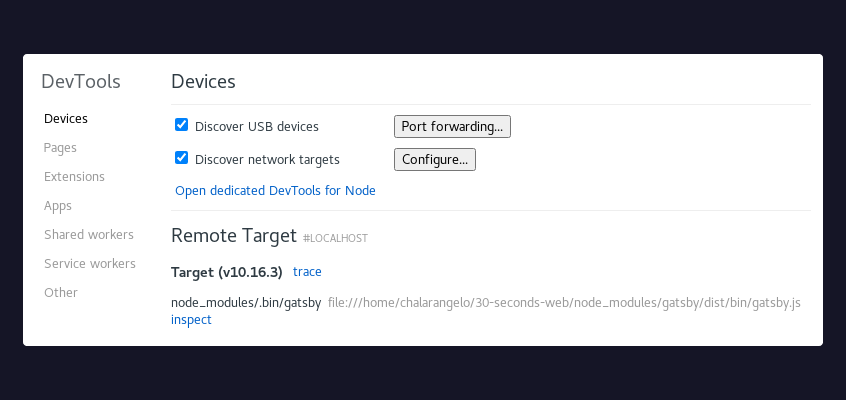
Task: Click the trace link beside Target
Action: (307, 271)
